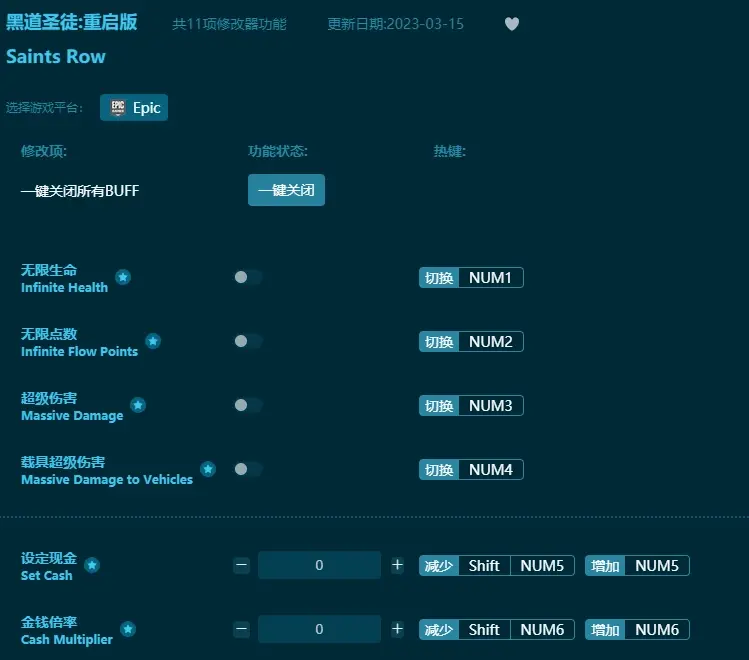Image resolution: width=749 pixels, height=660 pixels.
Task: Click the 共11项修改器功能 text
Action: (229, 24)
